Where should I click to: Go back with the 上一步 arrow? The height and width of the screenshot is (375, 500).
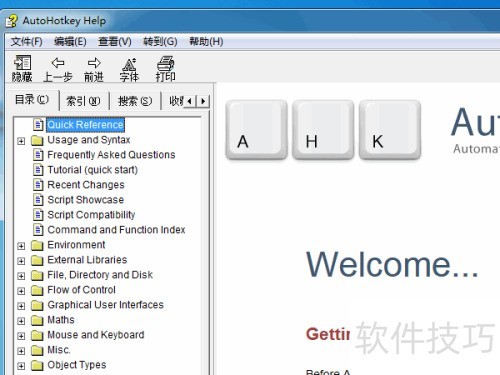pos(58,69)
